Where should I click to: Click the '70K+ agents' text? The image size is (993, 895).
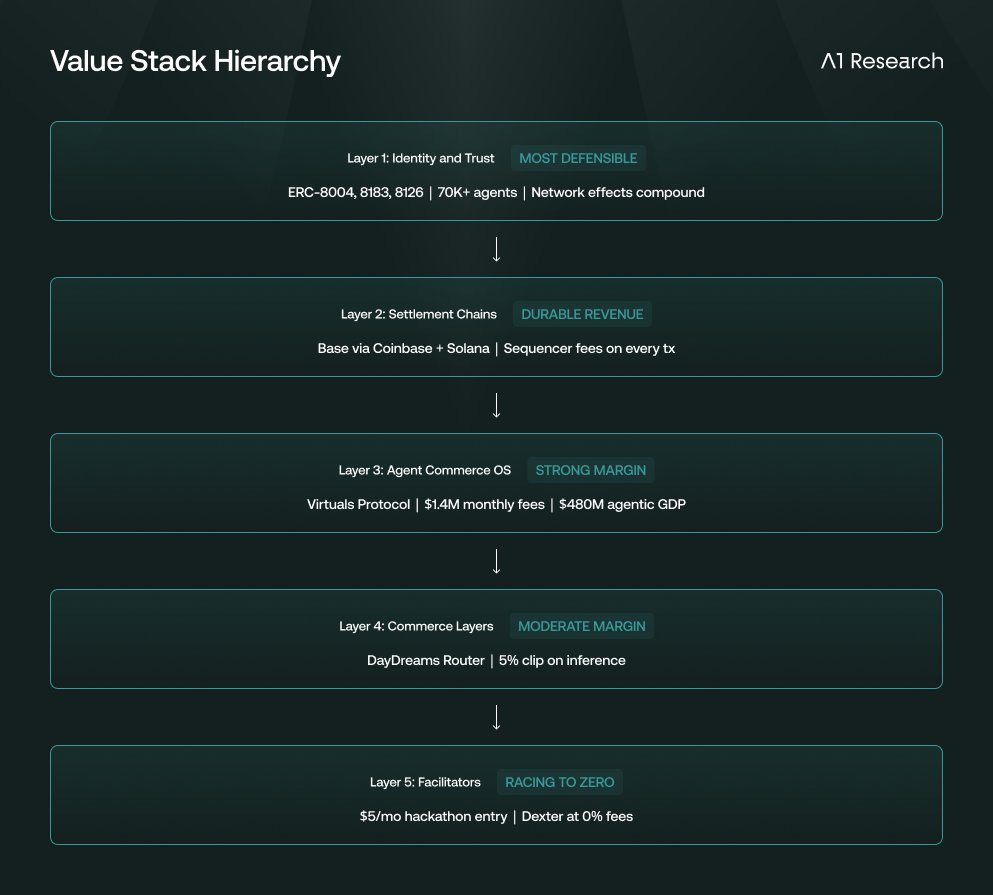(477, 193)
